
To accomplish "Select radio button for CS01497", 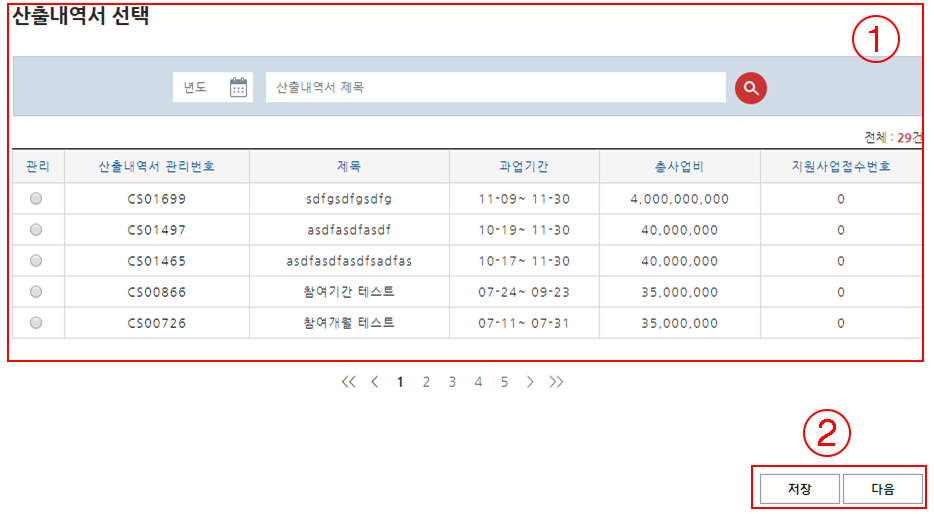I will click(x=37, y=230).
